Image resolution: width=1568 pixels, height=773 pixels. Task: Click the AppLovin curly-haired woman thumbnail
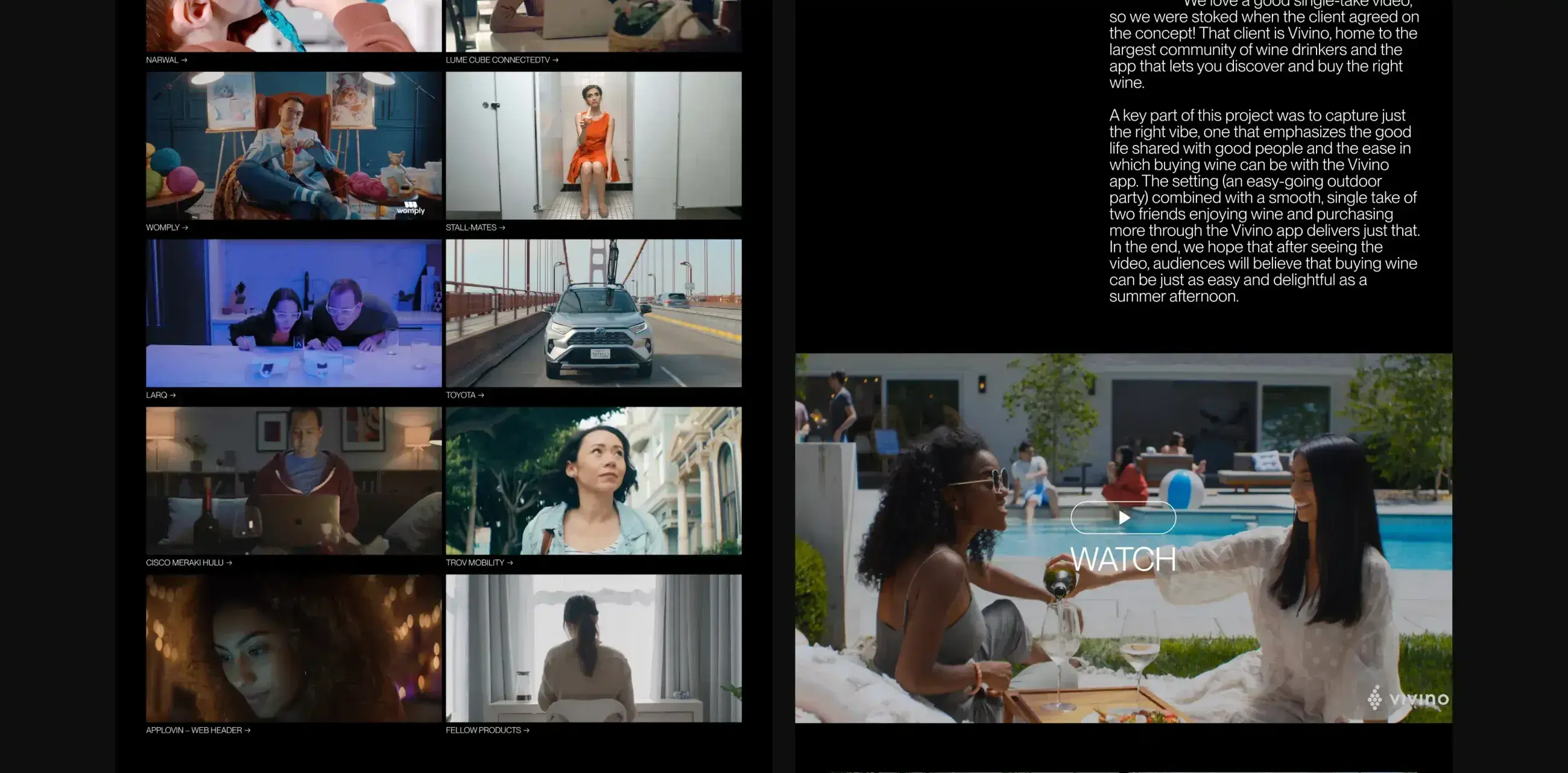pyautogui.click(x=293, y=648)
